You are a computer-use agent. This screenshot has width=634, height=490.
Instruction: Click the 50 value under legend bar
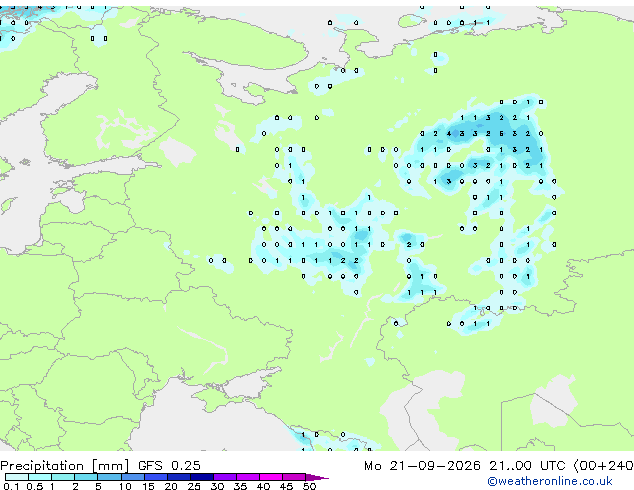click(310, 486)
